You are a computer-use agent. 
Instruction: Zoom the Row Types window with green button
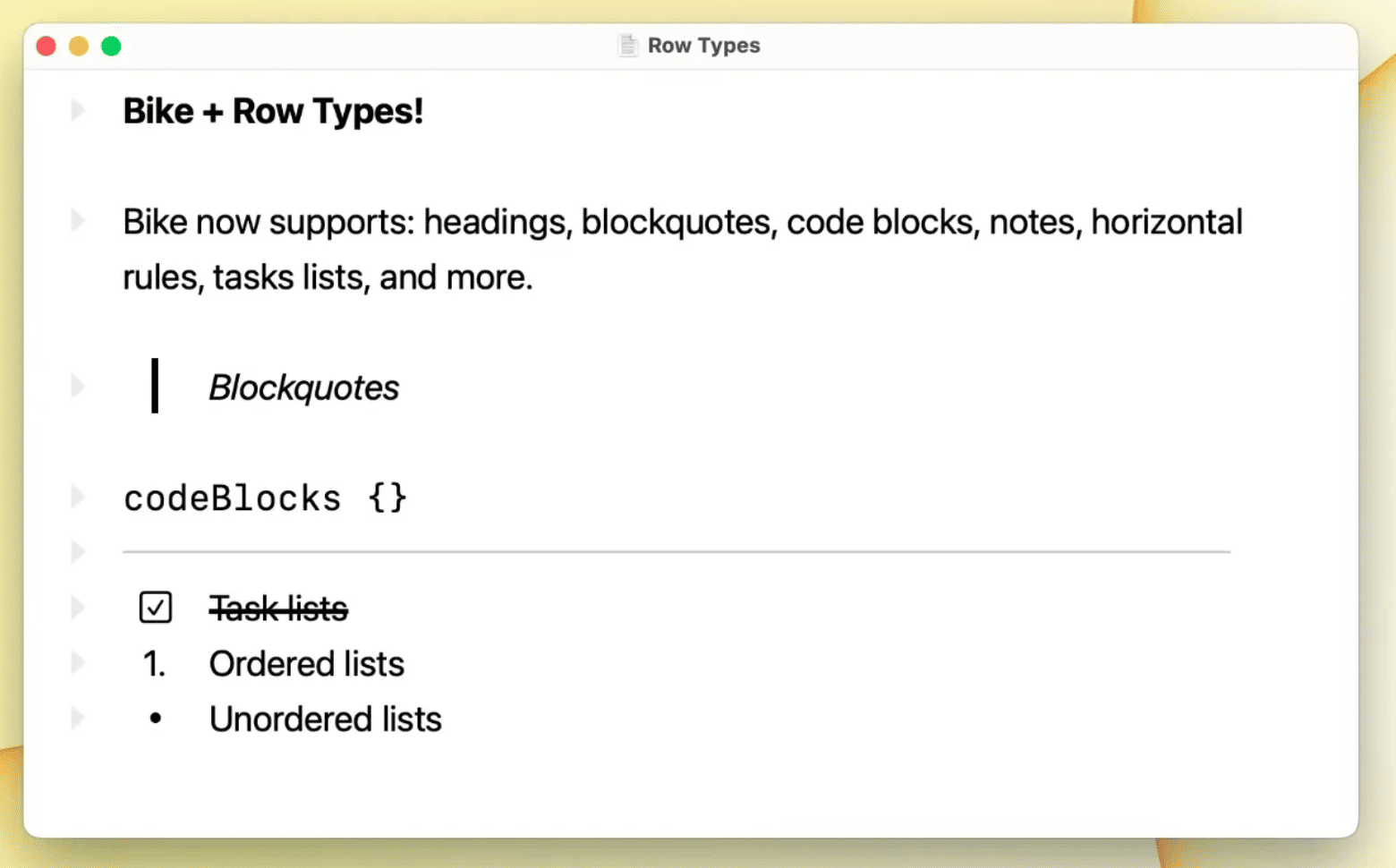pyautogui.click(x=111, y=46)
